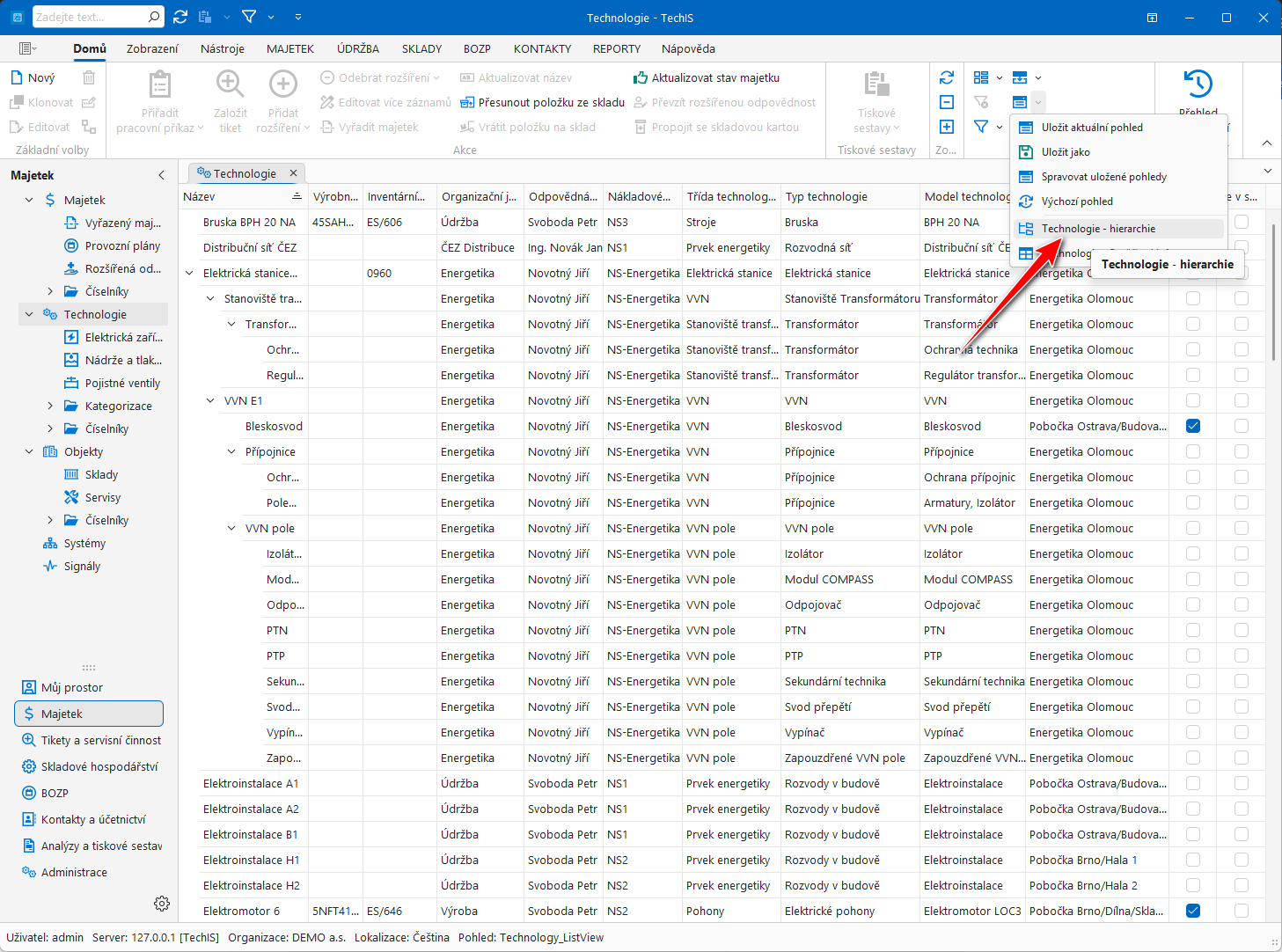Viewport: 1282px width, 952px height.
Task: Sort by the Název column header
Action: point(243,196)
